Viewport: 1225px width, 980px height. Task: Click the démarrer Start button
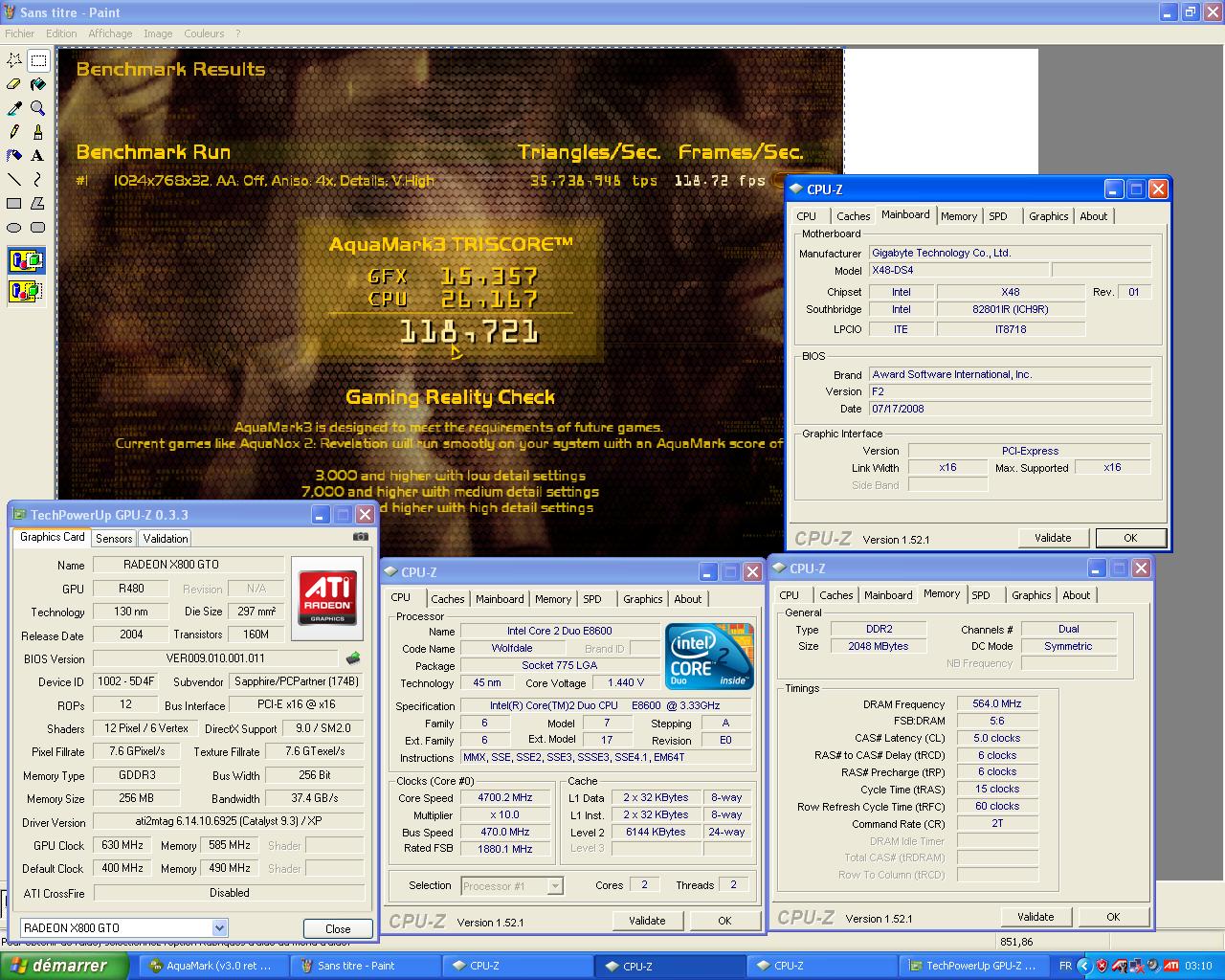63,966
